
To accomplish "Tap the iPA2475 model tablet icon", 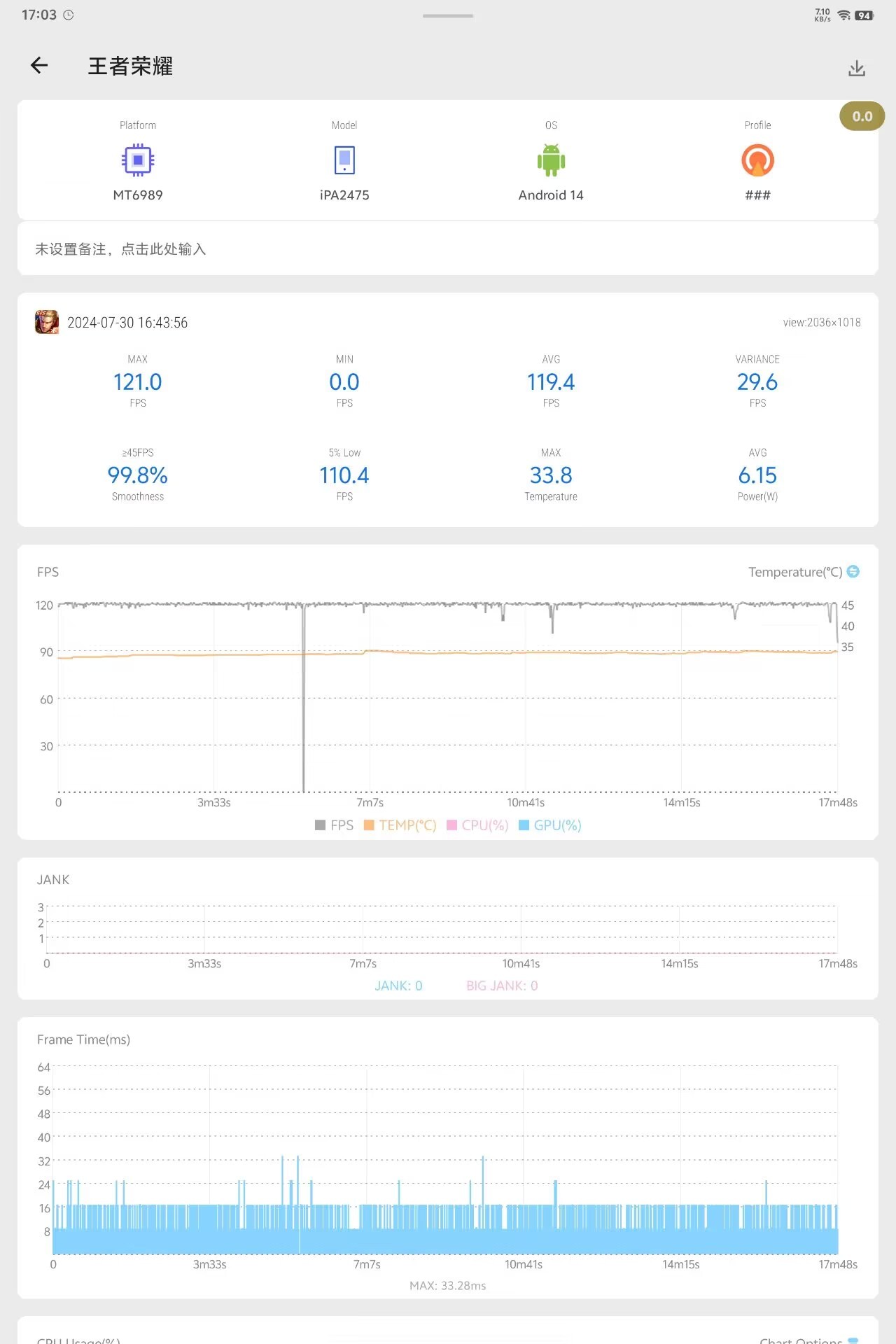I will coord(344,160).
